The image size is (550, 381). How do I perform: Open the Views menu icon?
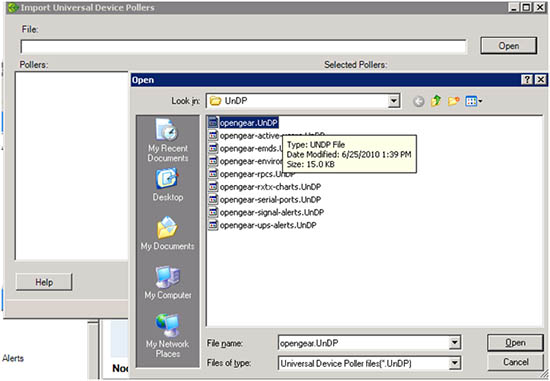pyautogui.click(x=474, y=101)
